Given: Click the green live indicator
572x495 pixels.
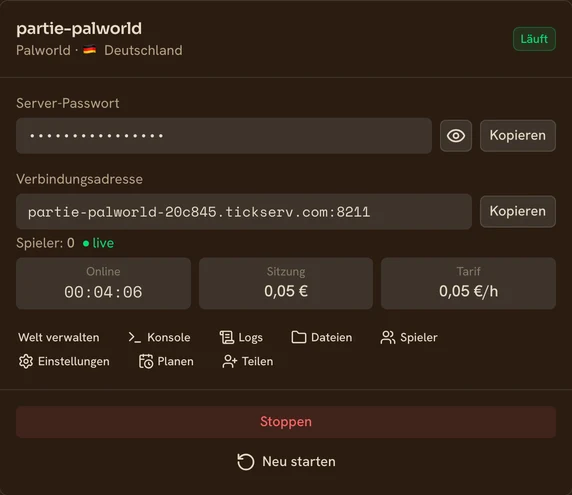Looking at the screenshot, I should click(98, 243).
